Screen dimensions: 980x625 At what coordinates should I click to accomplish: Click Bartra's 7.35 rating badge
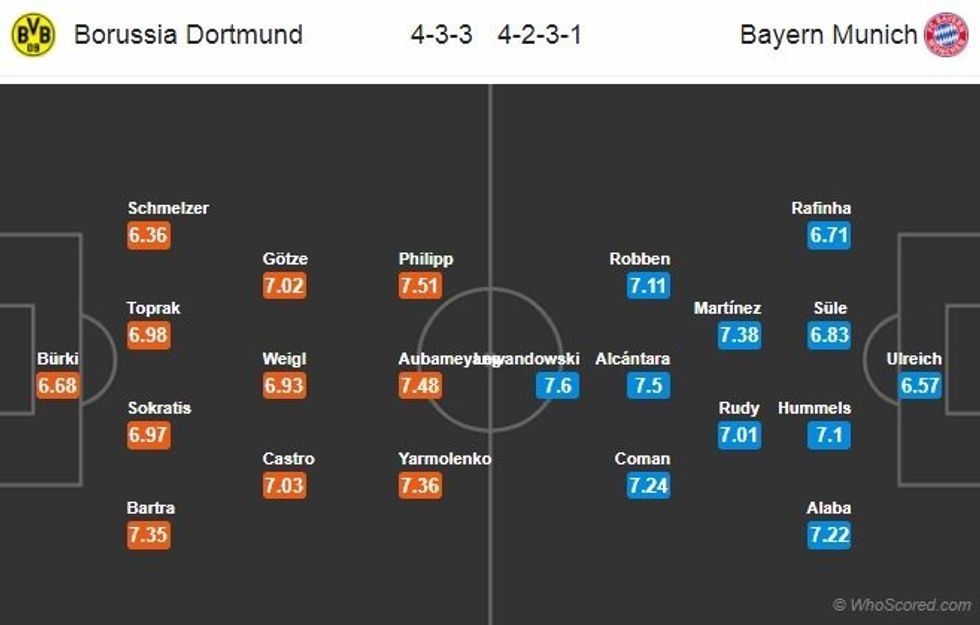point(148,535)
